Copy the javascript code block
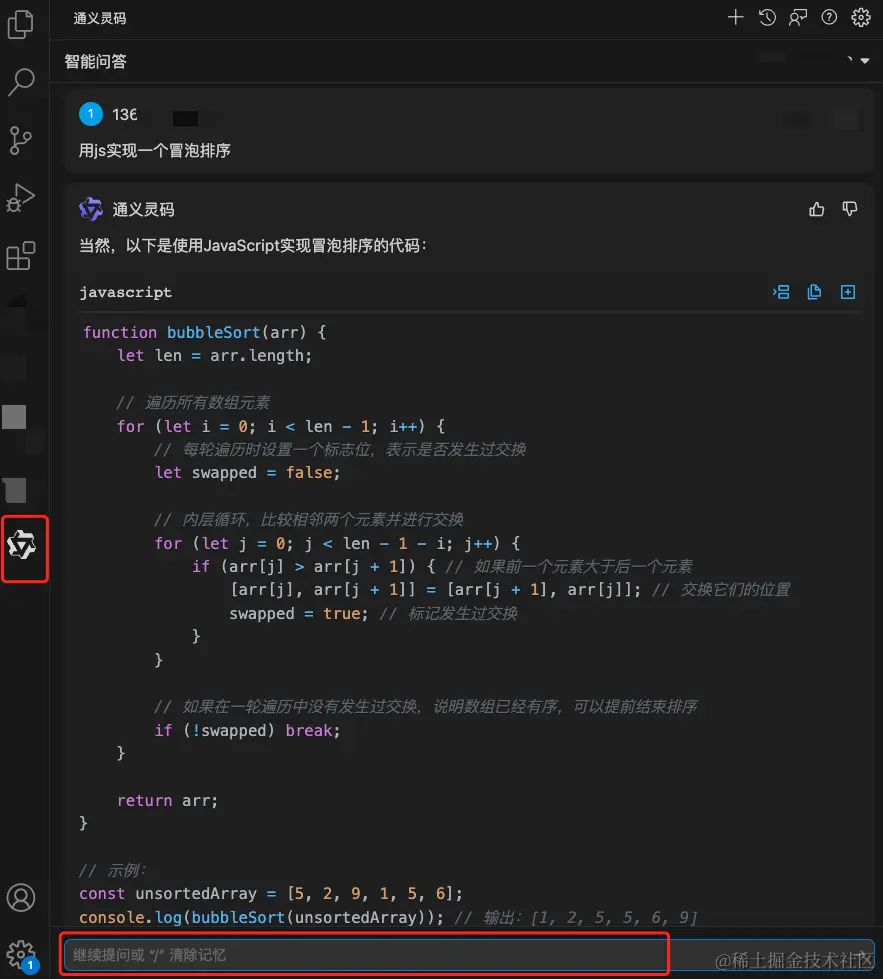The height and width of the screenshot is (979, 883). [814, 292]
